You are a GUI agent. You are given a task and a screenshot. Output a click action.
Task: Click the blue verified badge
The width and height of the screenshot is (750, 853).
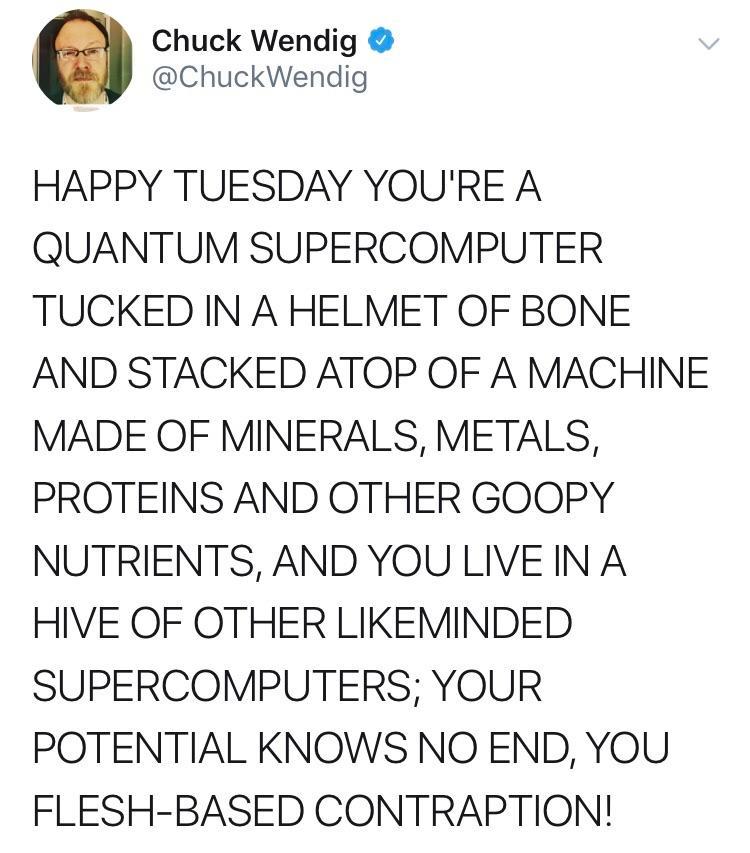tap(380, 41)
